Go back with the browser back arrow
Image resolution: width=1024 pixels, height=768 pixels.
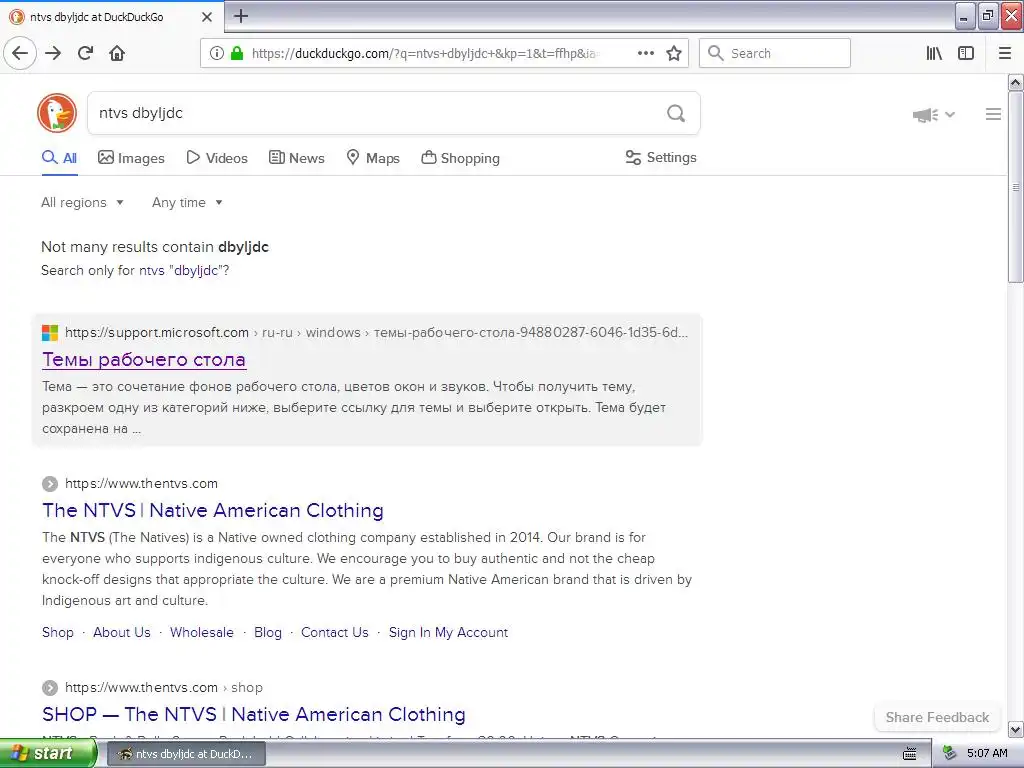click(20, 53)
